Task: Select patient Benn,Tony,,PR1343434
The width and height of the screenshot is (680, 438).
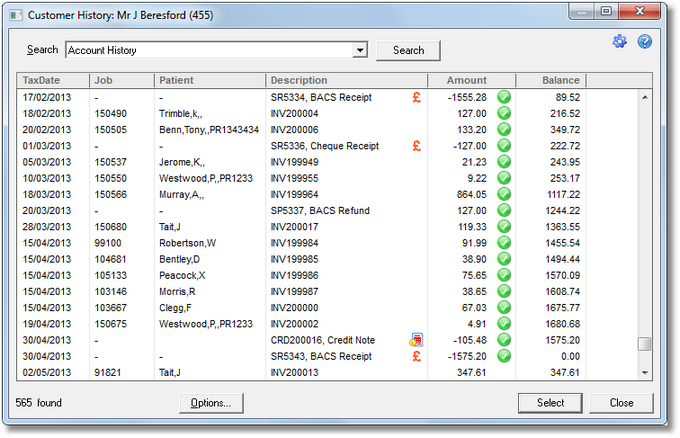Action: click(209, 130)
